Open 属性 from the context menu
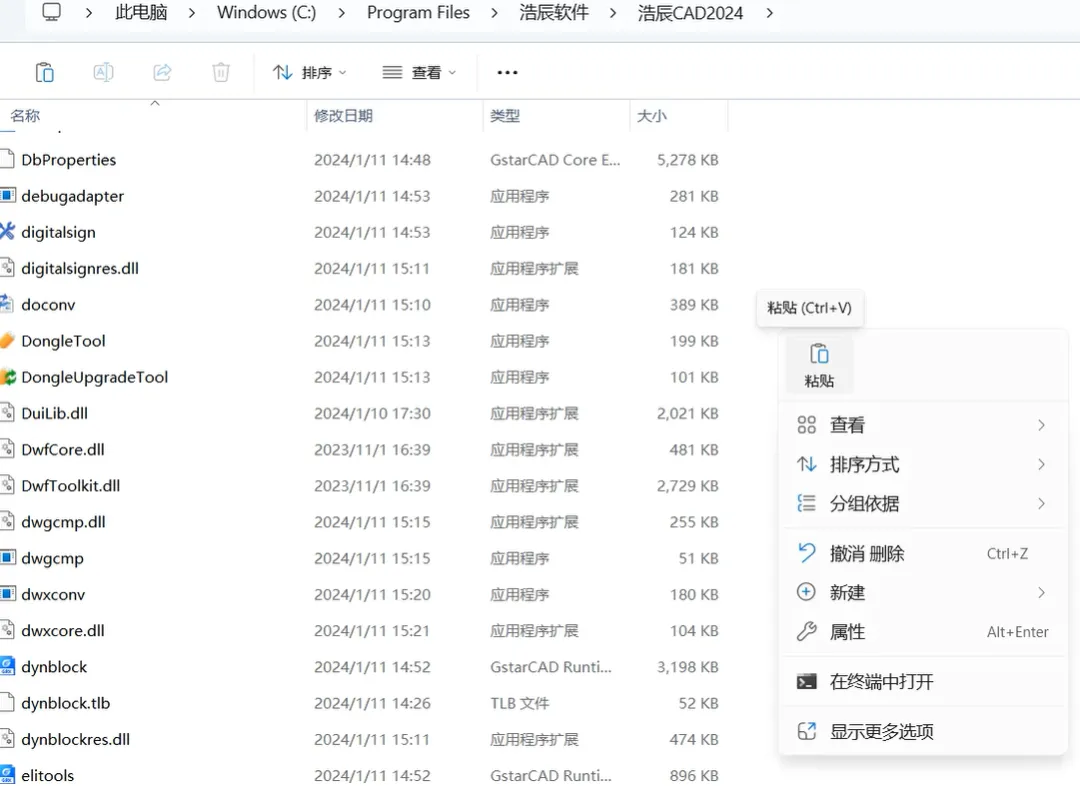The width and height of the screenshot is (1080, 786). click(923, 632)
